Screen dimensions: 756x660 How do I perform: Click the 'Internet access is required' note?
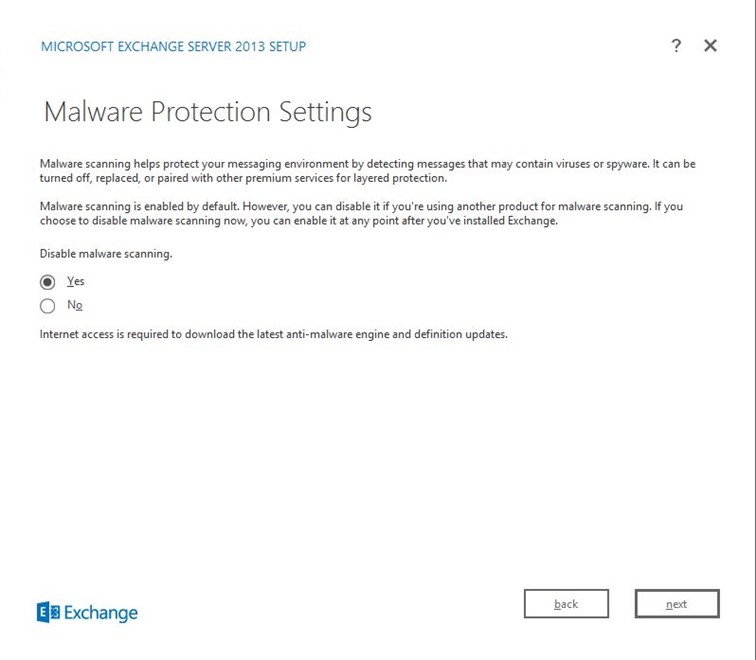tap(273, 334)
